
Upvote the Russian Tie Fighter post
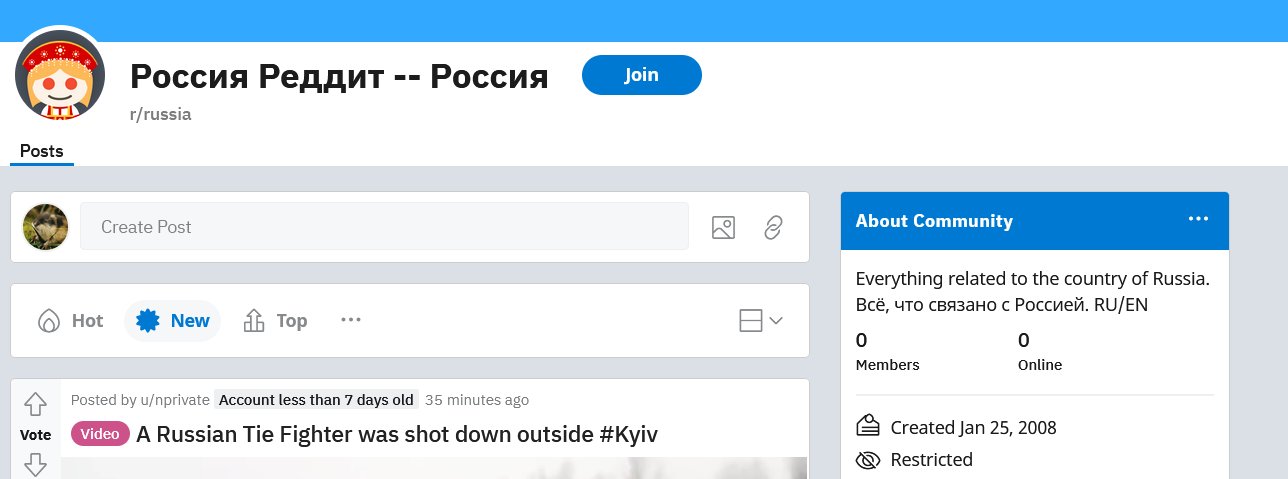coord(35,405)
